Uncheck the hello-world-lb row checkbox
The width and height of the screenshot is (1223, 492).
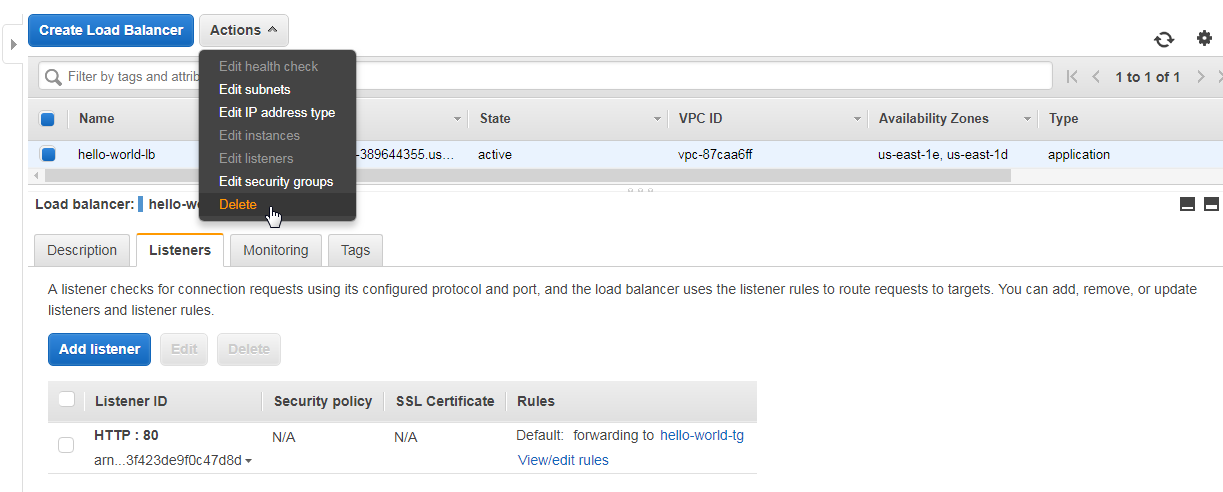(x=48, y=155)
